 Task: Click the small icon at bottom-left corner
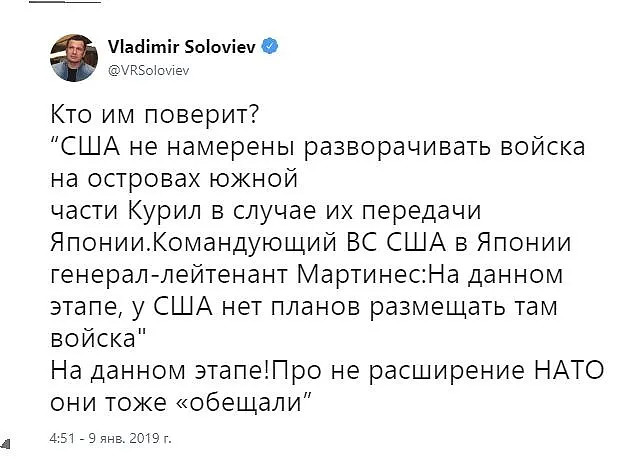pyautogui.click(x=5, y=444)
